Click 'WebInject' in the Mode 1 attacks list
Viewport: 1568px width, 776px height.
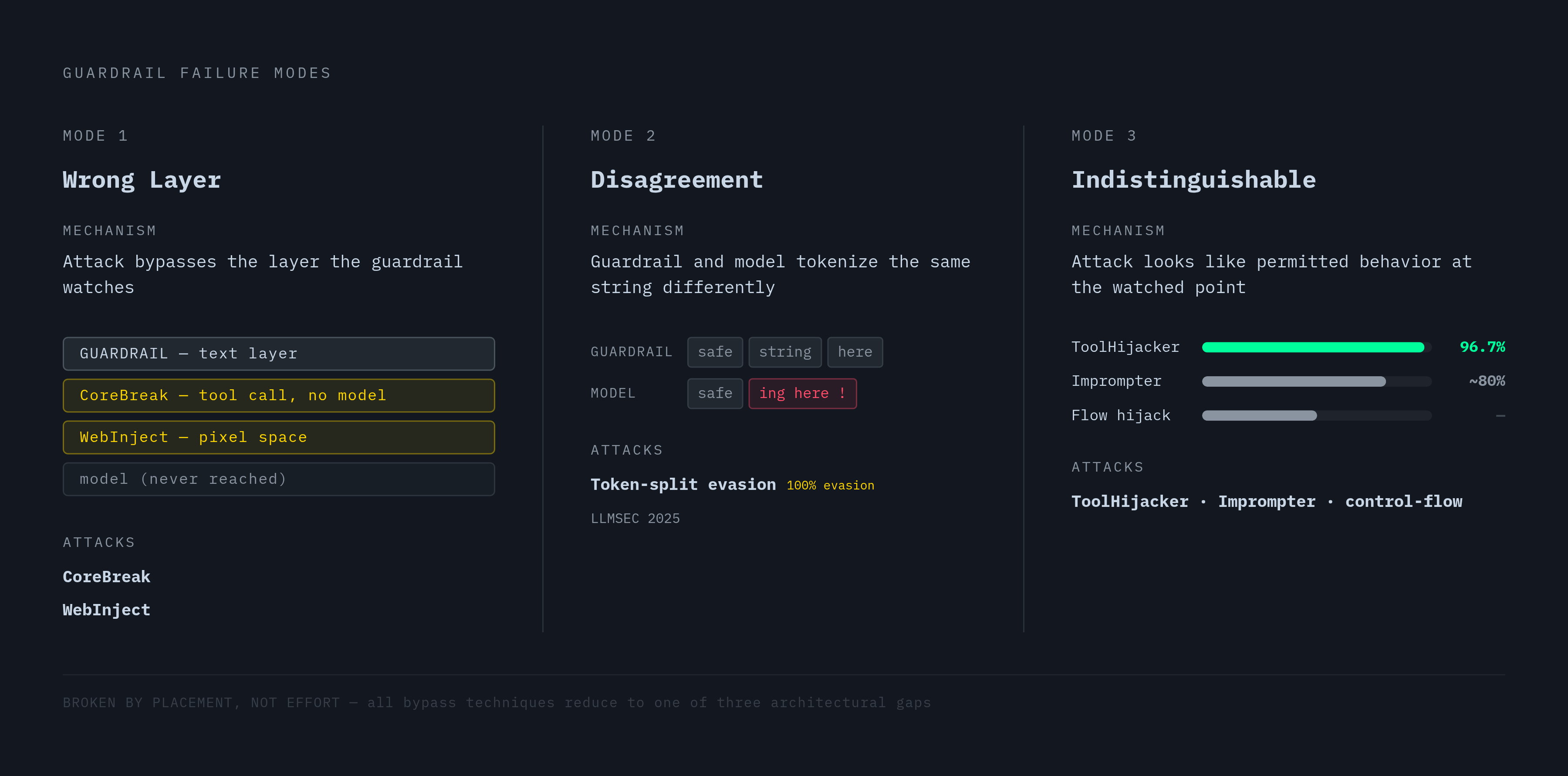(107, 610)
